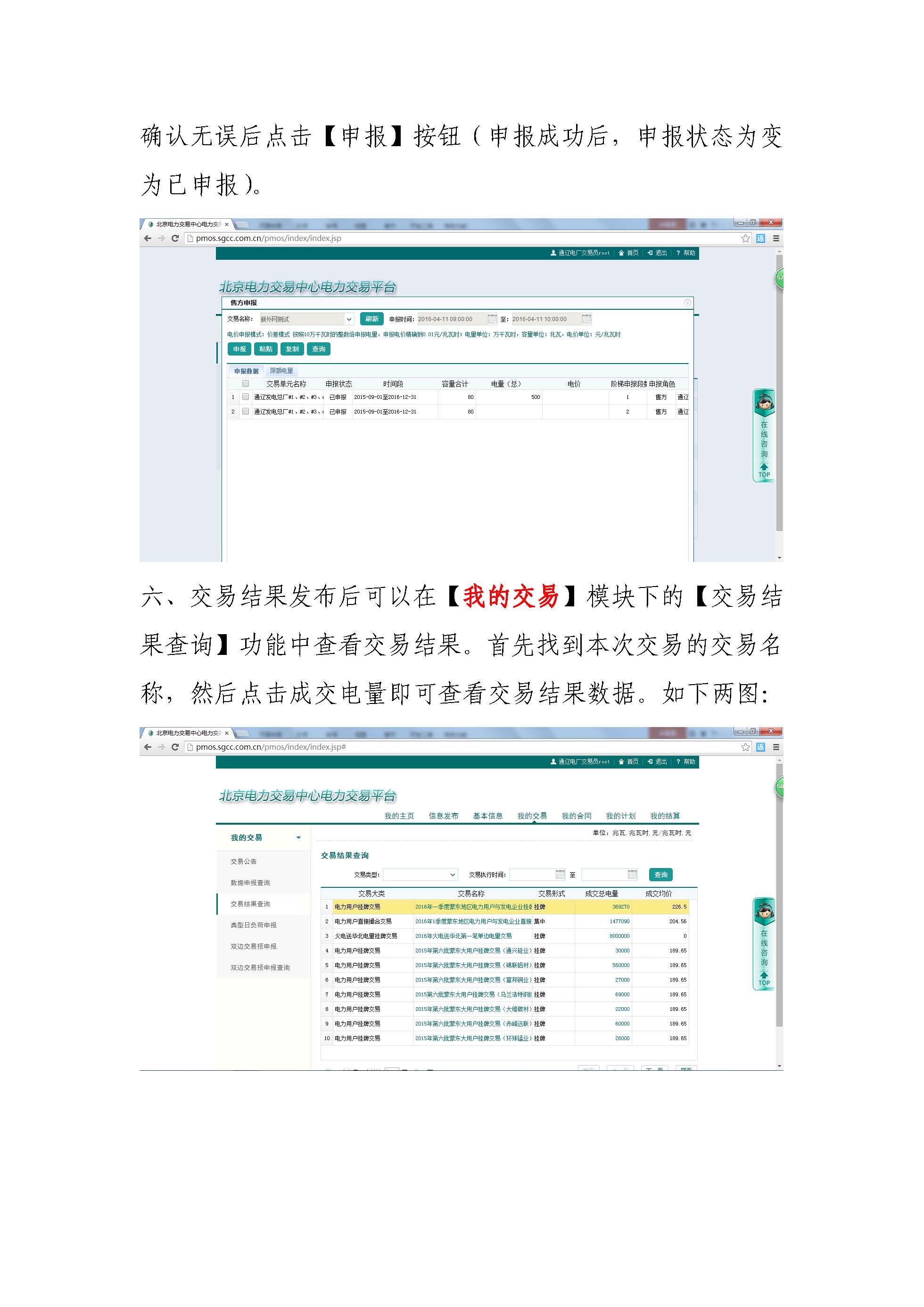The width and height of the screenshot is (924, 1307).
Task: Switch to the 限额电量 tab
Action: tap(282, 371)
